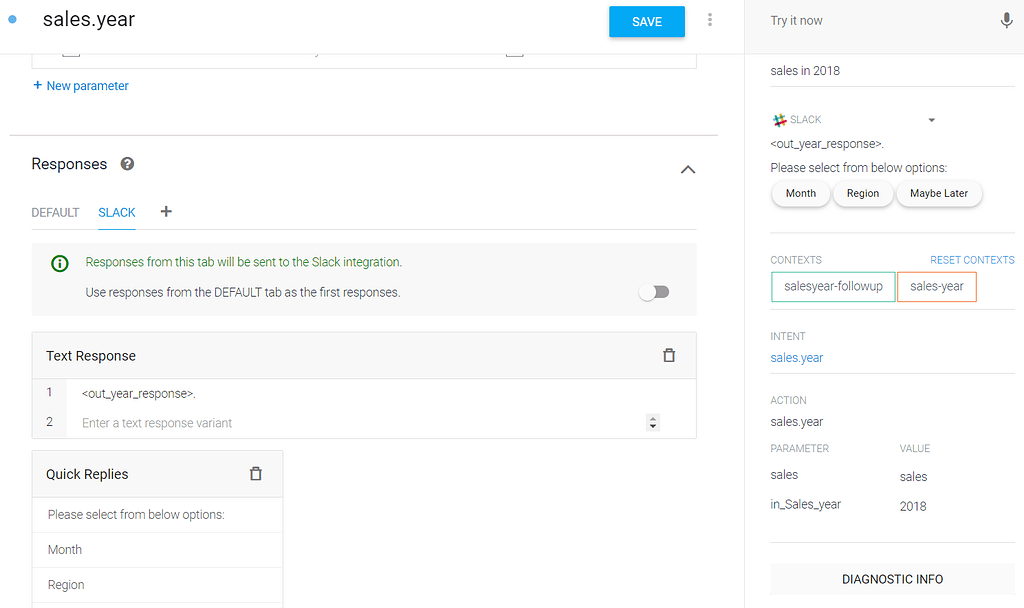Switch to the DEFAULT responses tab
The height and width of the screenshot is (608, 1024).
(x=55, y=212)
